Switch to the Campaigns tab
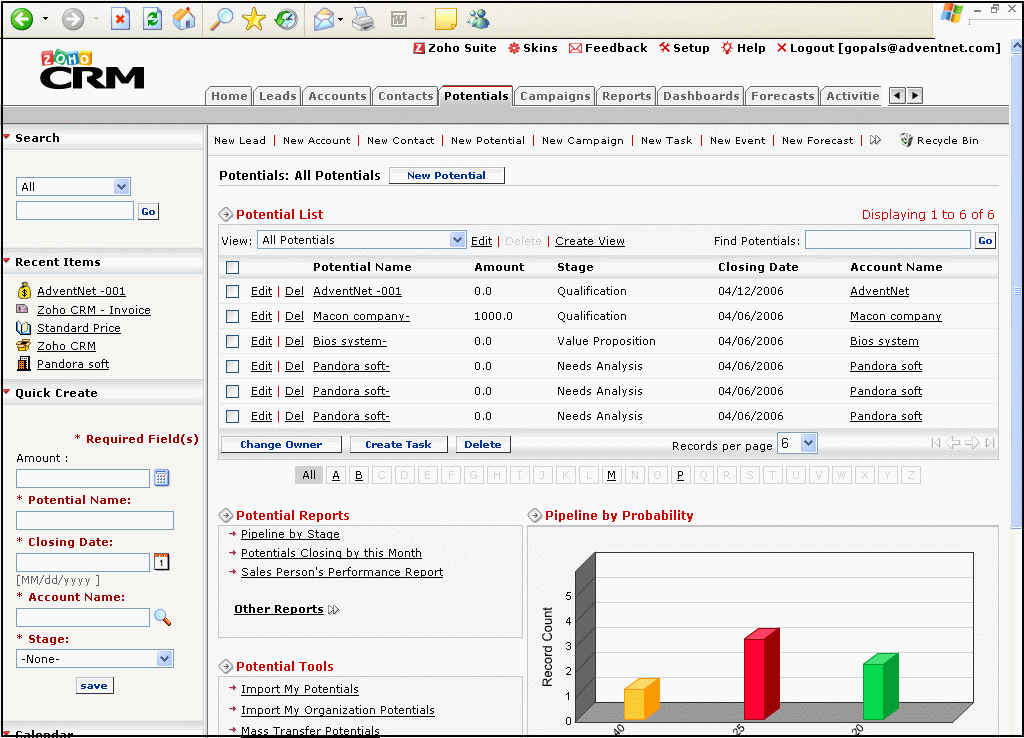Image resolution: width=1024 pixels, height=738 pixels. (555, 96)
